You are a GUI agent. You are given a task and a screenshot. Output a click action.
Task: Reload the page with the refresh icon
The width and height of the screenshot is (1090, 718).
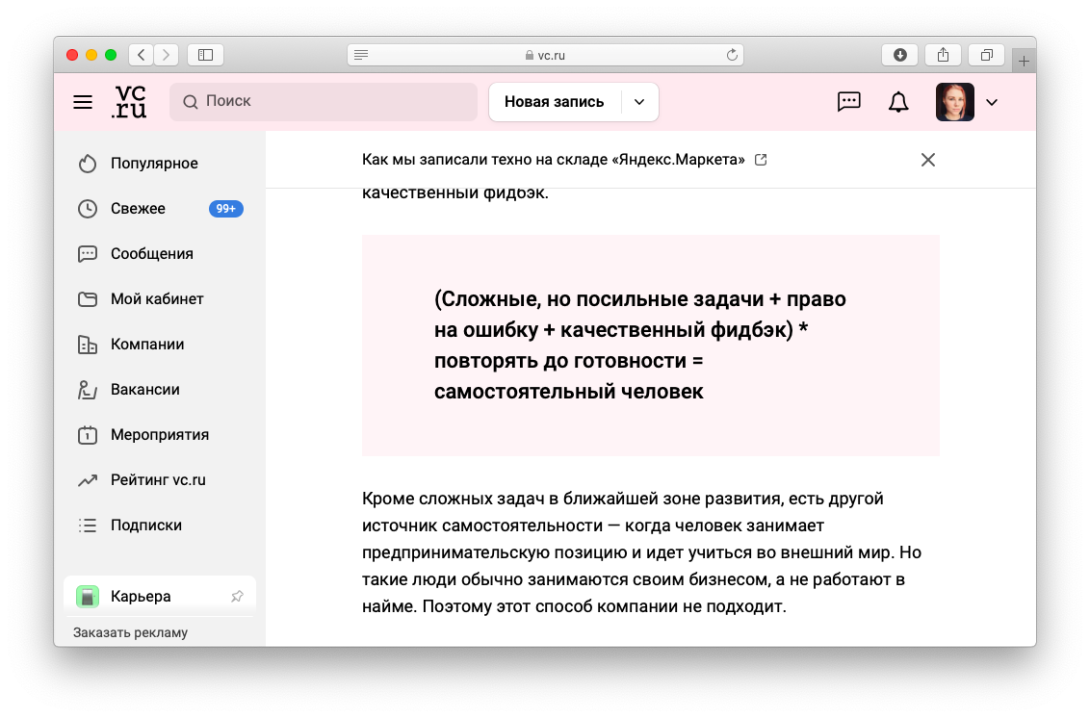731,55
